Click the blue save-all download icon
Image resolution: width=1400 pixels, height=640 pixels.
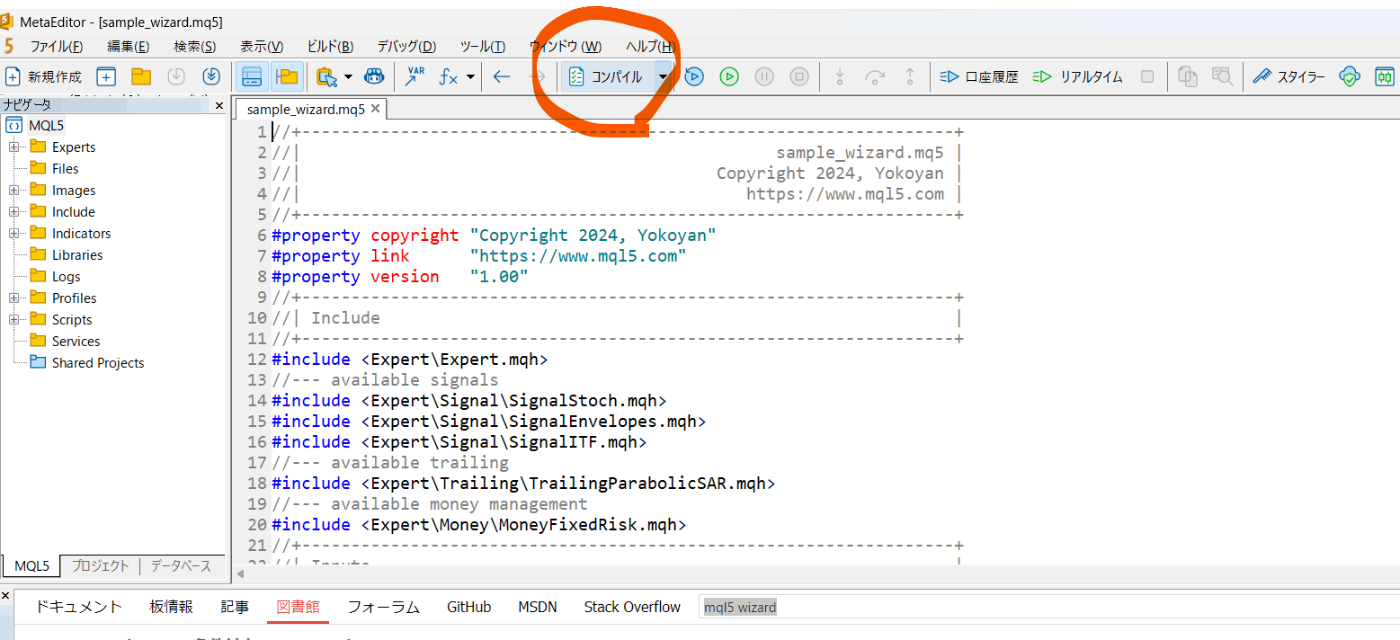tap(211, 76)
